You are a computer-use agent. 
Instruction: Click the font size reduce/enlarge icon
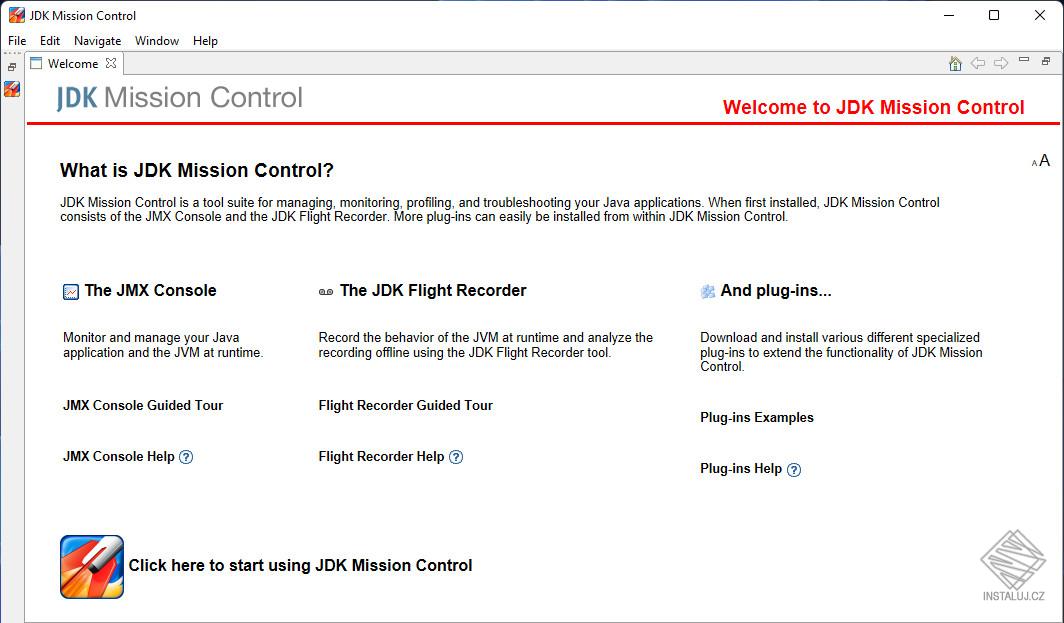tap(1041, 161)
